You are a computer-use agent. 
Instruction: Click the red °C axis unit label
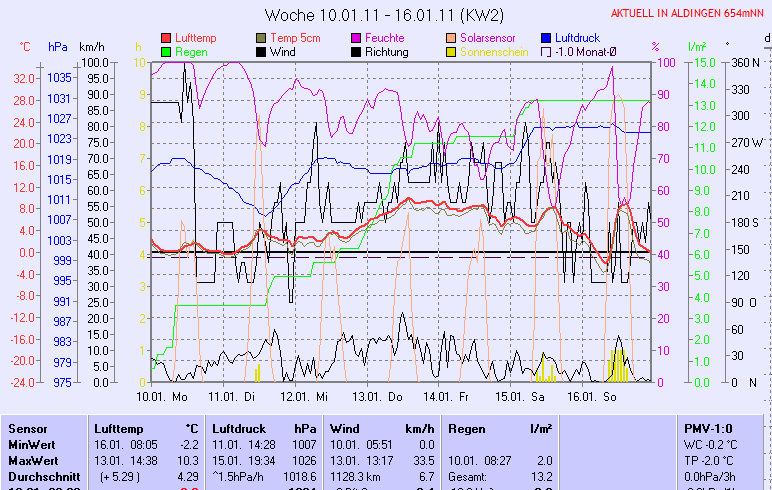(x=25, y=46)
